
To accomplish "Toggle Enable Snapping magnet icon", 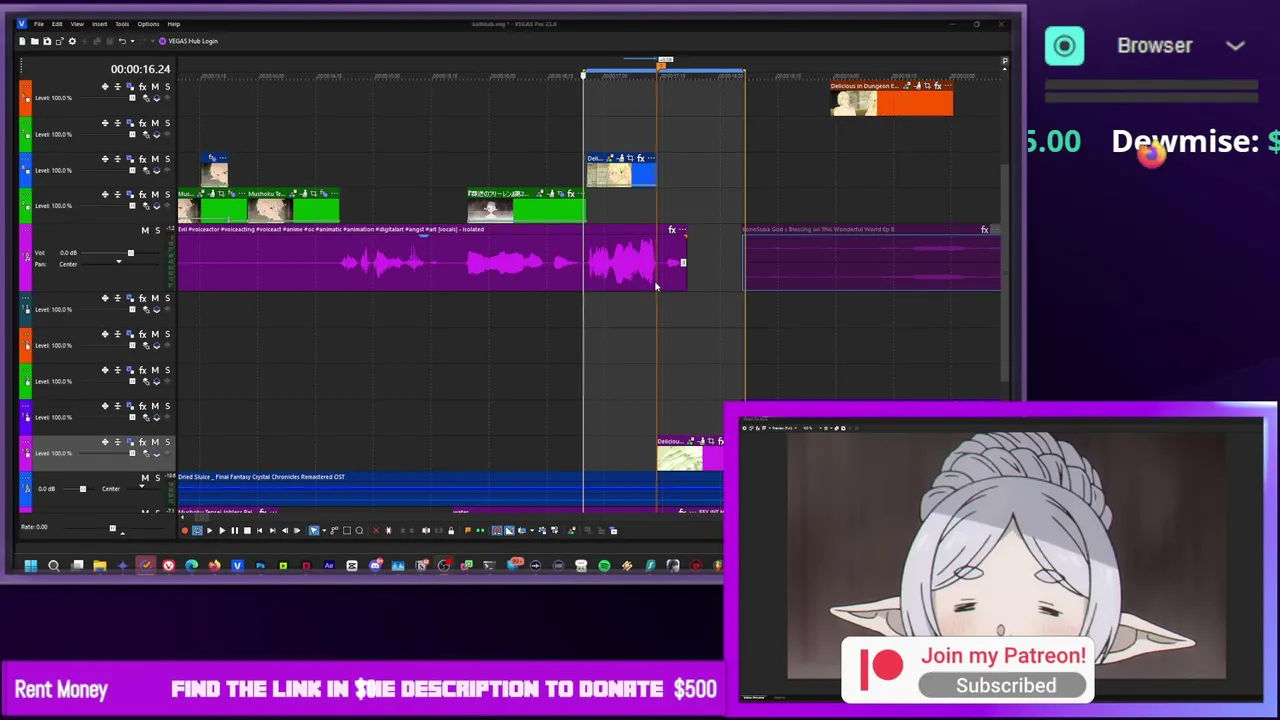I will click(496, 531).
